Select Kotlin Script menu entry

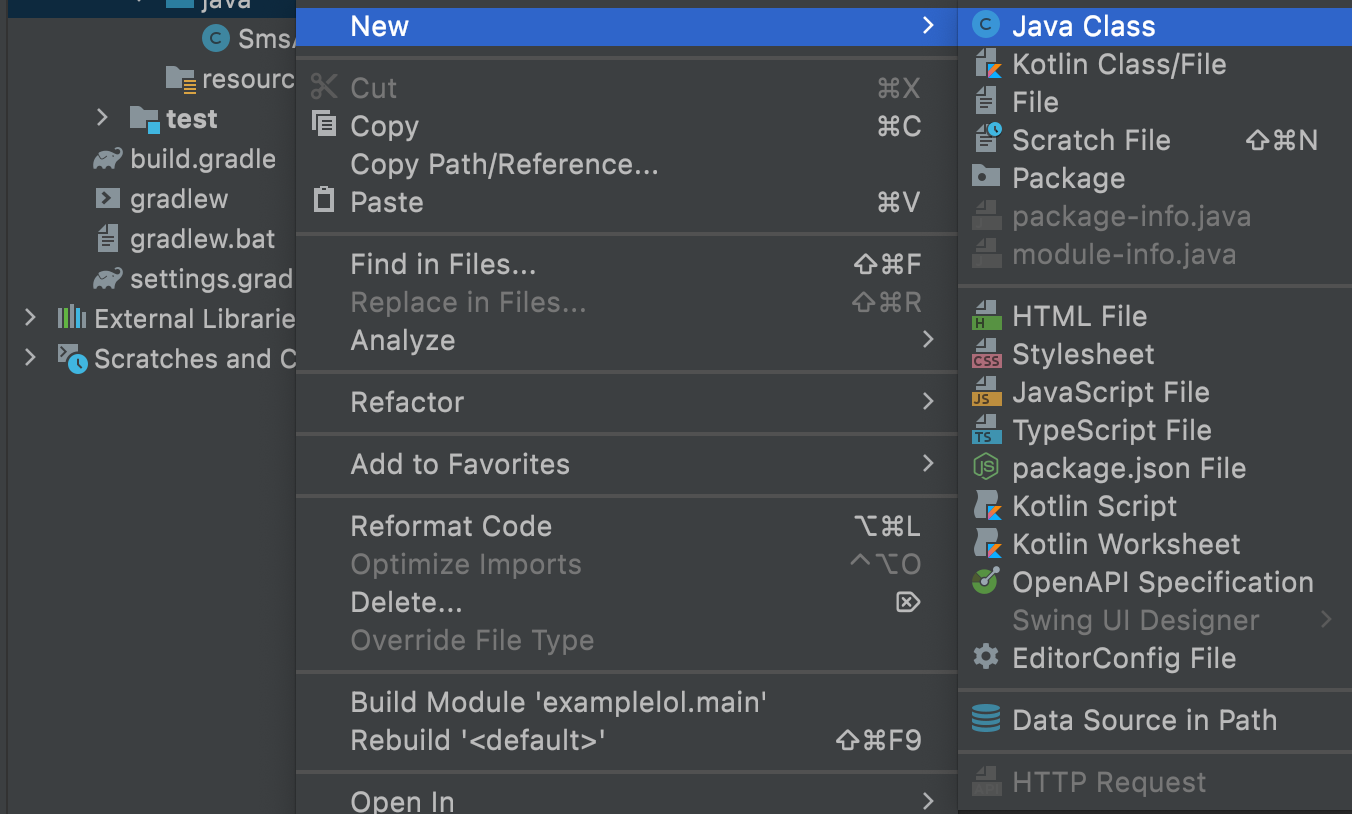point(1155,506)
